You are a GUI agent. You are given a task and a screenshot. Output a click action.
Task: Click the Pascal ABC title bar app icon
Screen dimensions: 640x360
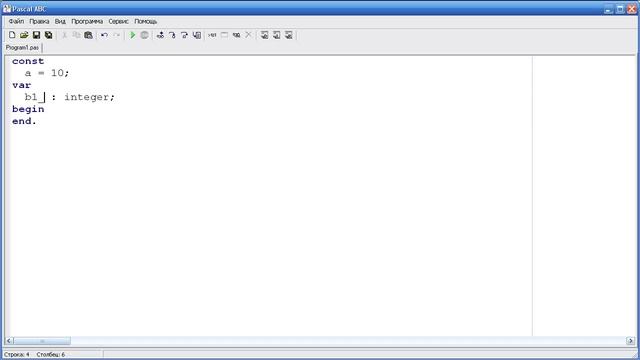7,9
